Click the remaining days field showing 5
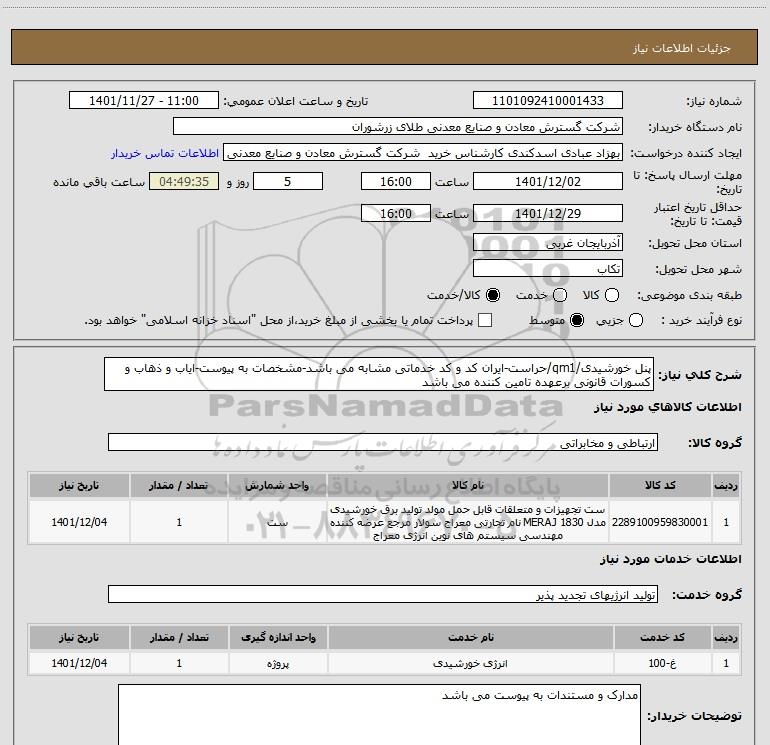The width and height of the screenshot is (770, 745). tap(288, 181)
